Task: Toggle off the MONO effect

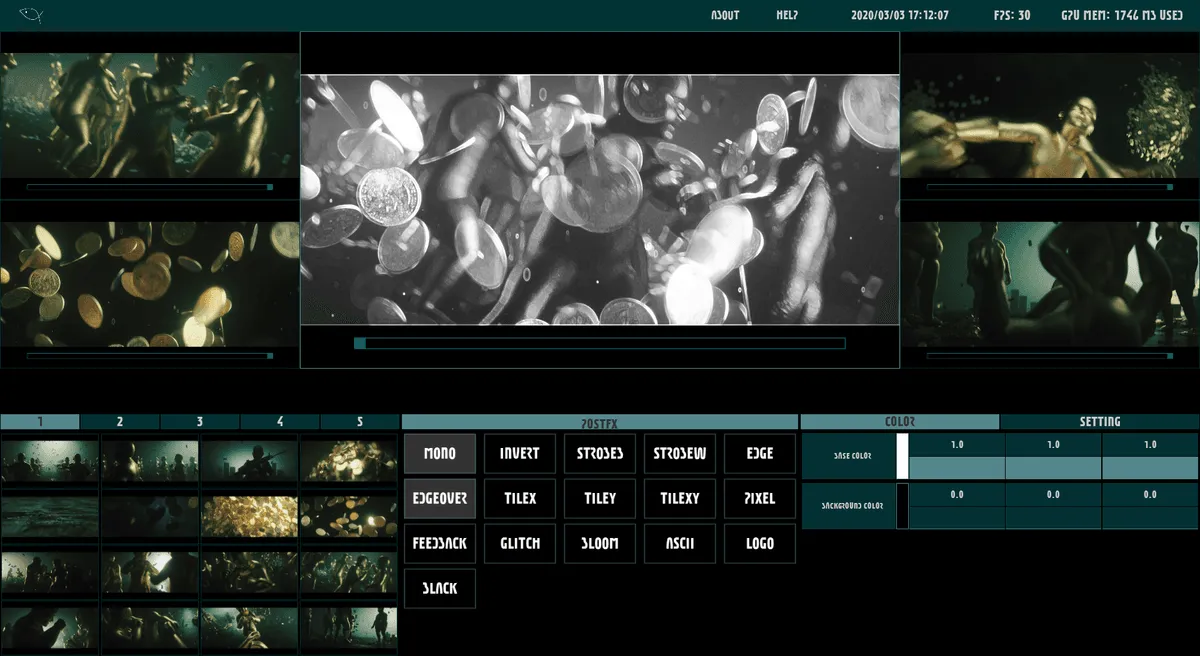Action: click(x=440, y=453)
